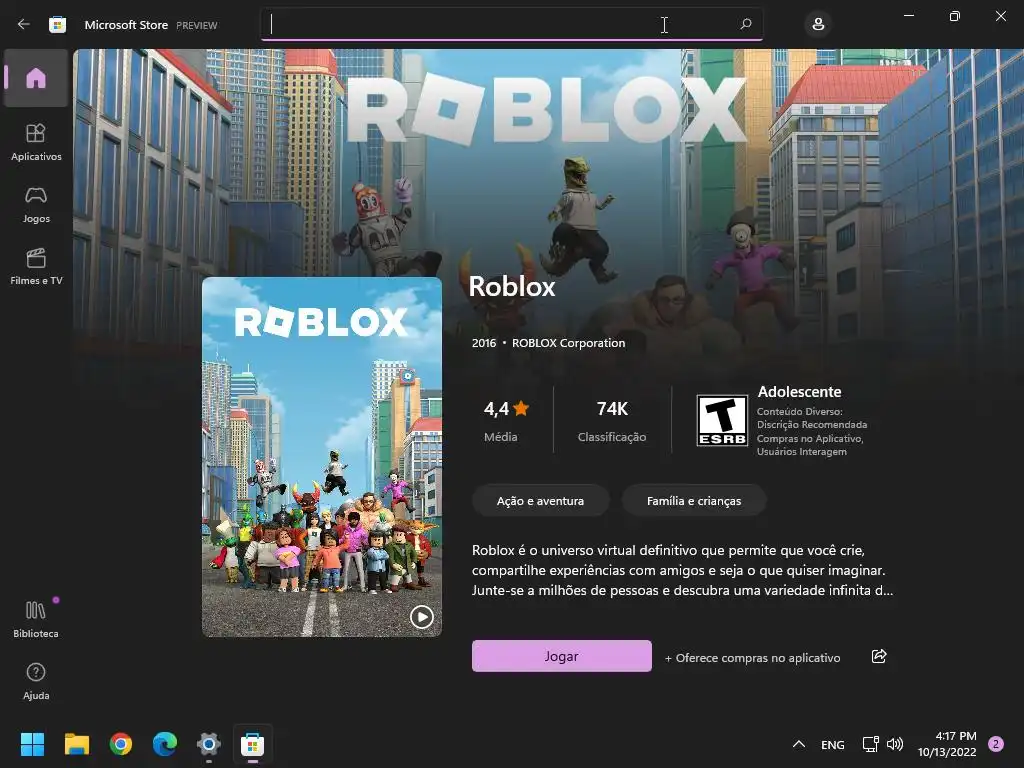Minimize the Microsoft Store window

coord(909,16)
